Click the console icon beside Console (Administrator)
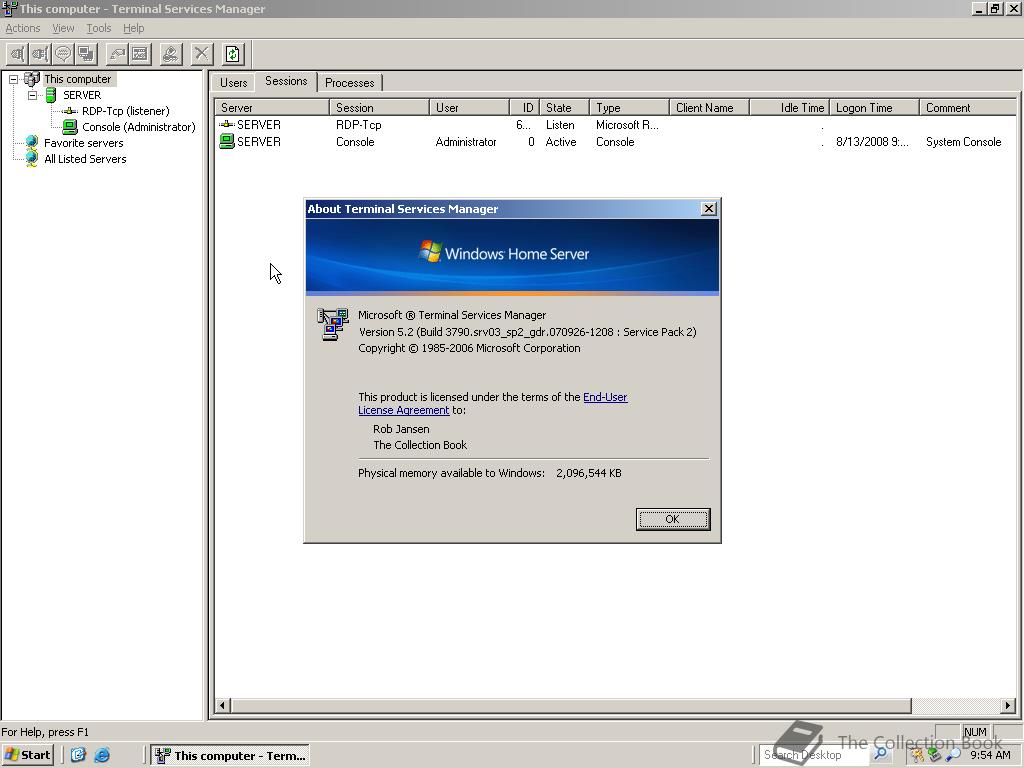Screen dimensions: 1024x768 coord(70,127)
